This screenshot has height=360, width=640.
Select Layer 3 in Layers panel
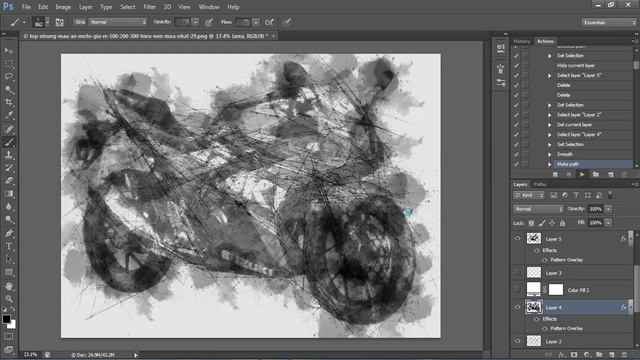[571, 273]
